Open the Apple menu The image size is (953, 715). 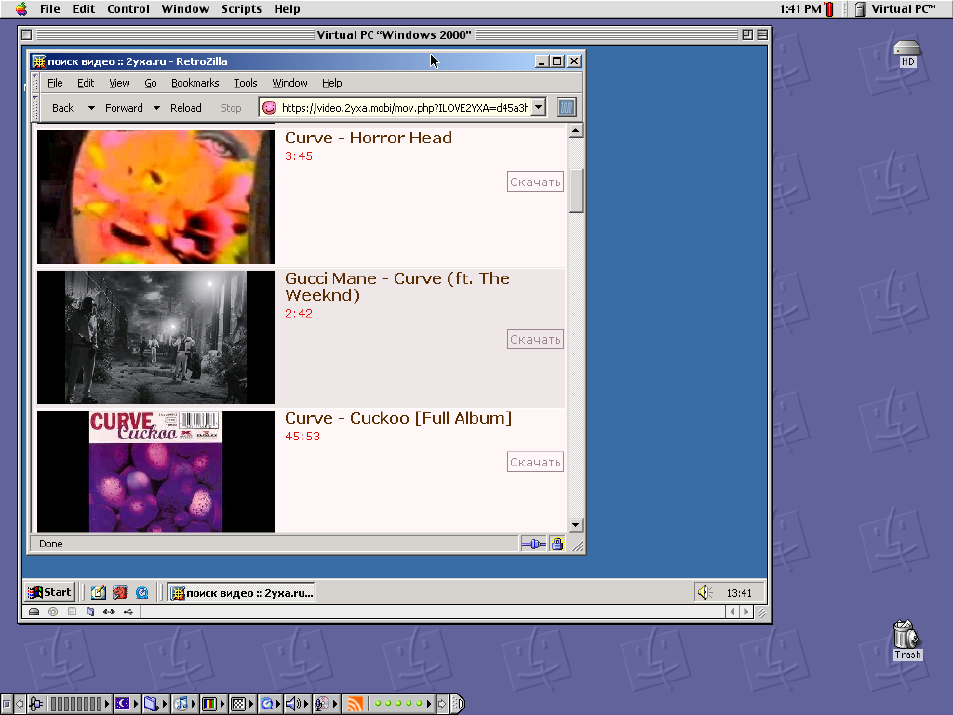click(x=21, y=9)
